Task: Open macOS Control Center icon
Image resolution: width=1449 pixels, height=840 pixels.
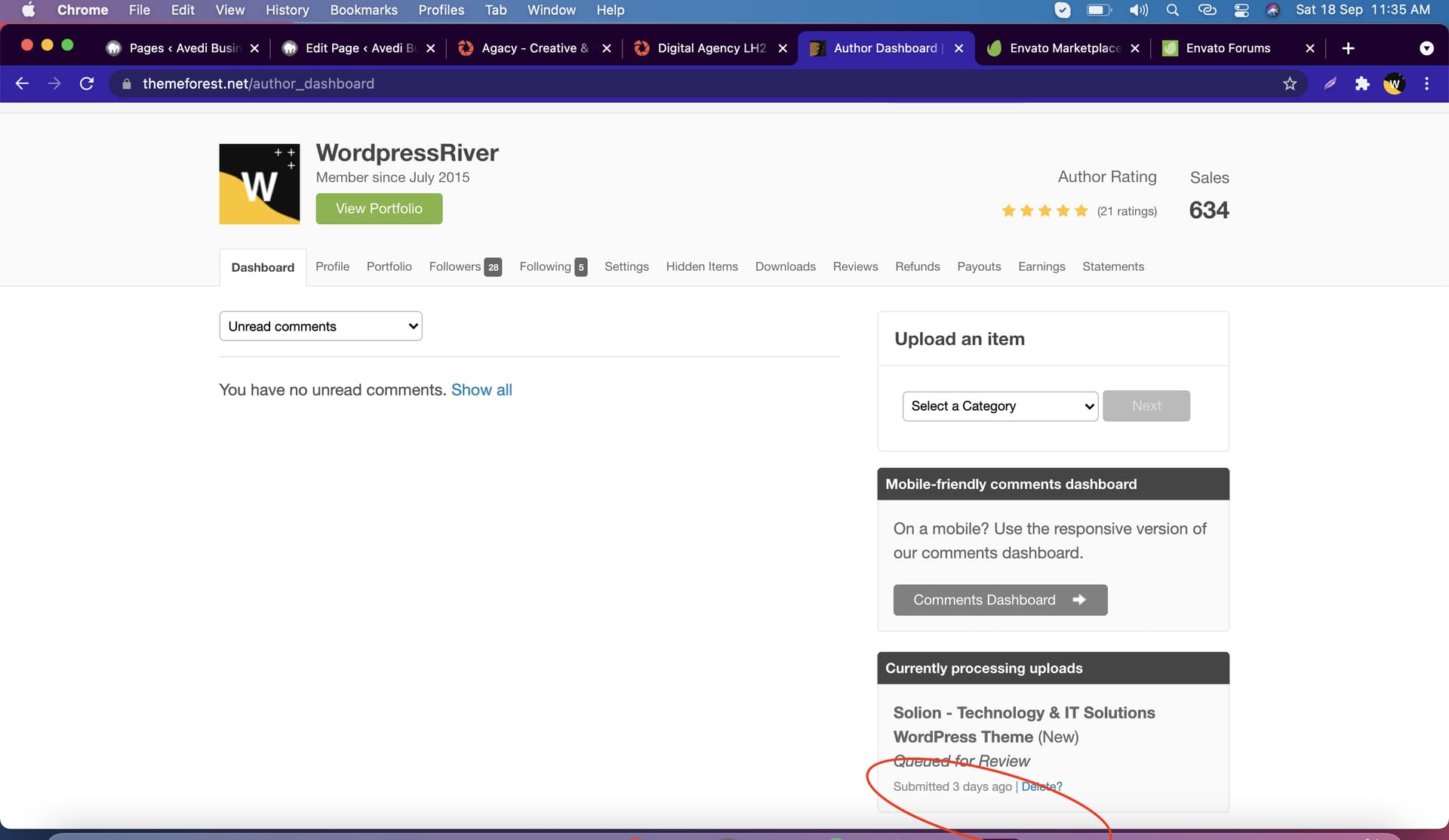Action: click(1241, 10)
